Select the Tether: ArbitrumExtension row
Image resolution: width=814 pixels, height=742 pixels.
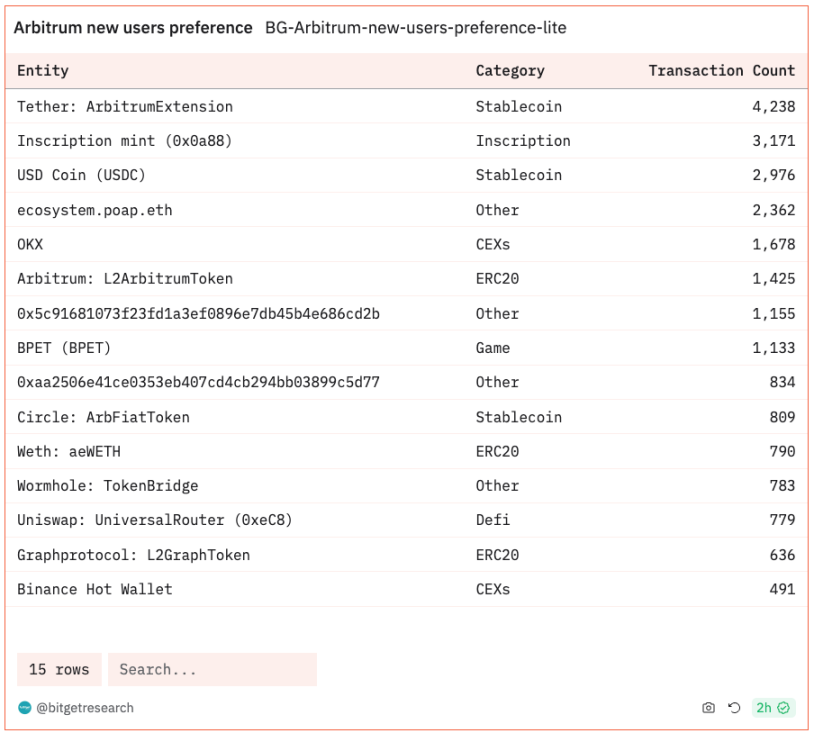tap(125, 107)
